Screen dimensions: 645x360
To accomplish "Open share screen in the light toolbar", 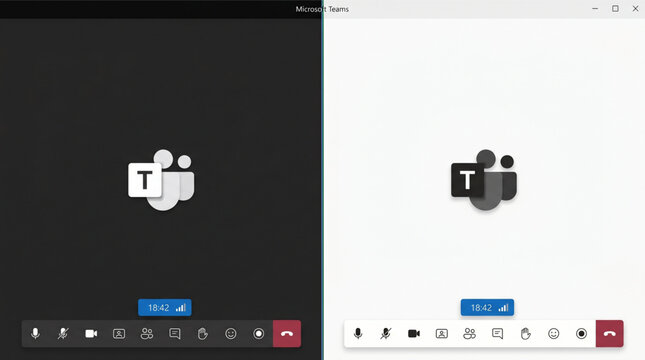I will [442, 334].
